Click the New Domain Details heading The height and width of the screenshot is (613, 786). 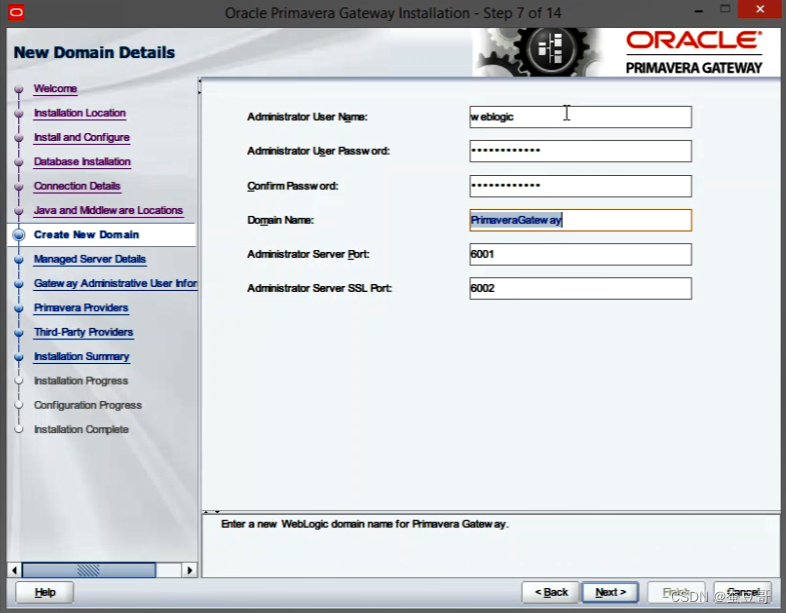pyautogui.click(x=94, y=52)
